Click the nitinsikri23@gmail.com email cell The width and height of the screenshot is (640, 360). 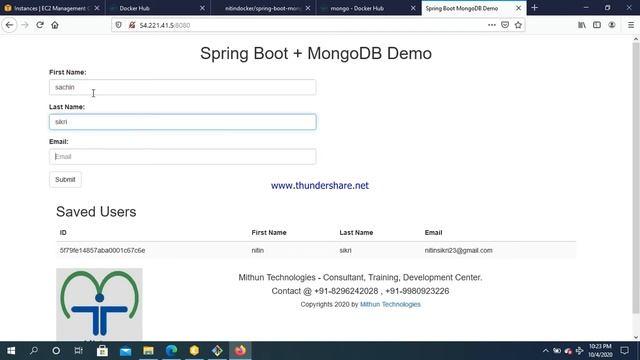pyautogui.click(x=458, y=251)
